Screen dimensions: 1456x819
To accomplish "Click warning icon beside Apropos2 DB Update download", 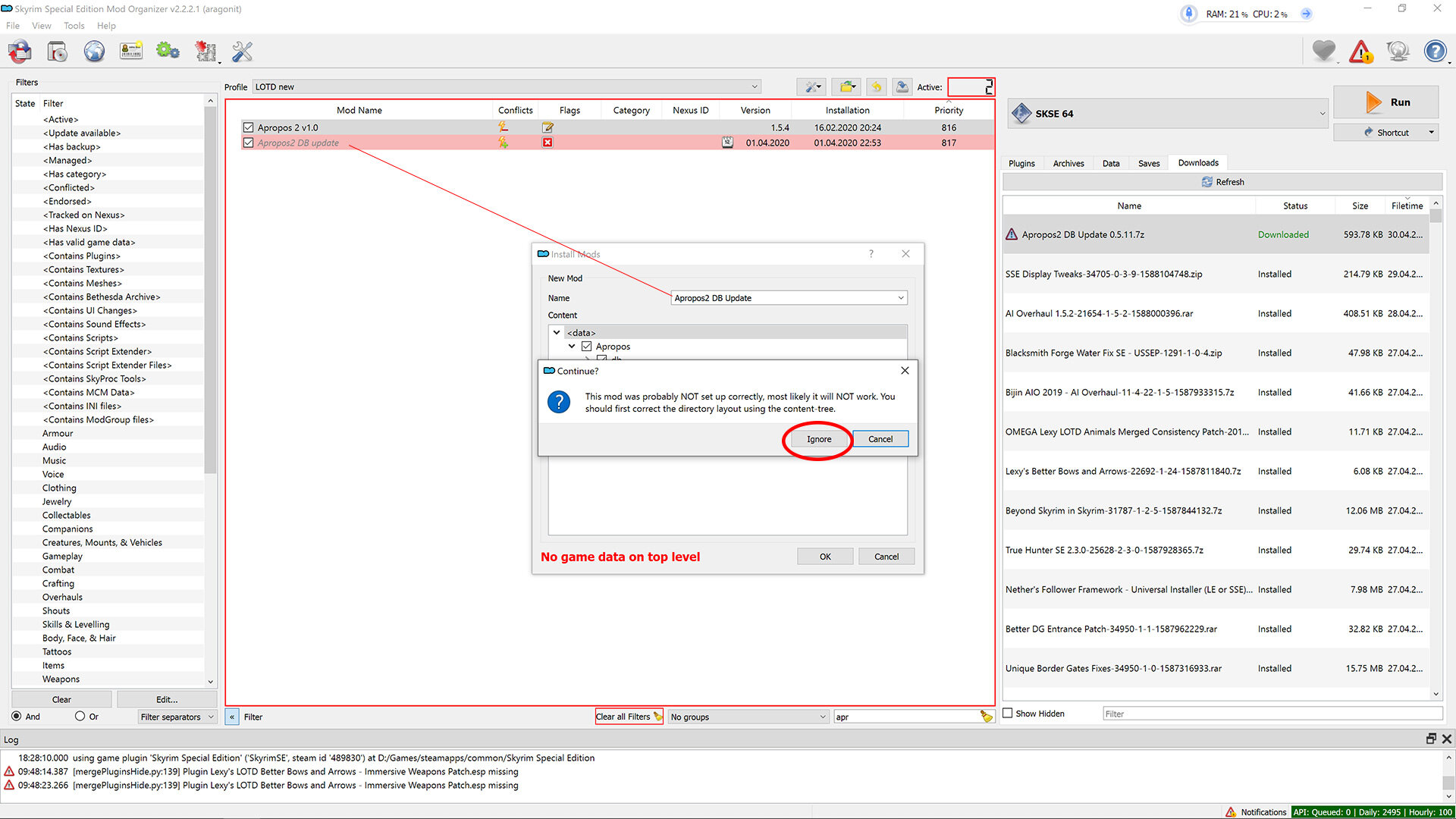I will tap(1012, 234).
